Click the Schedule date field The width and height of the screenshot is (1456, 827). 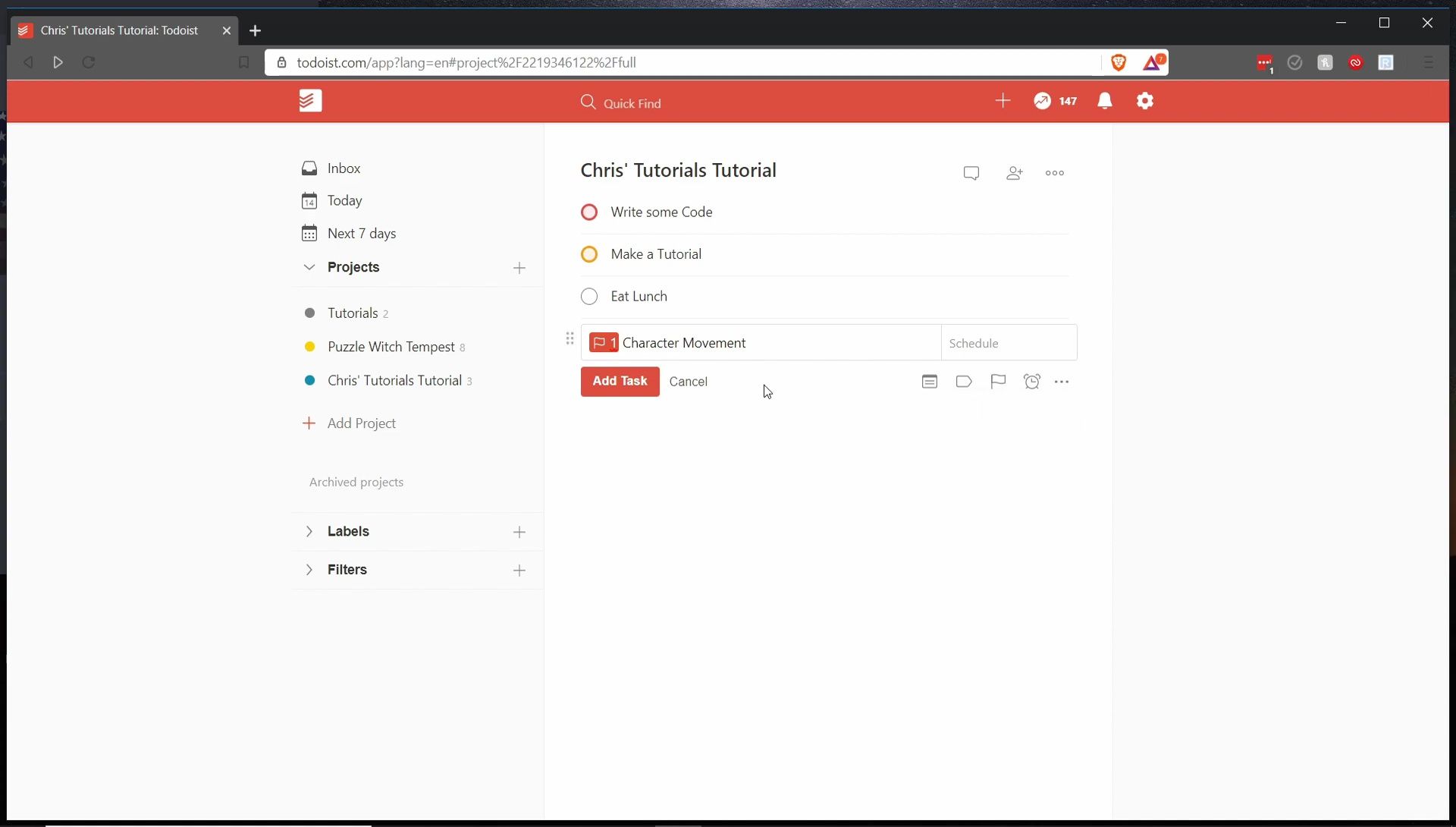pos(1009,343)
